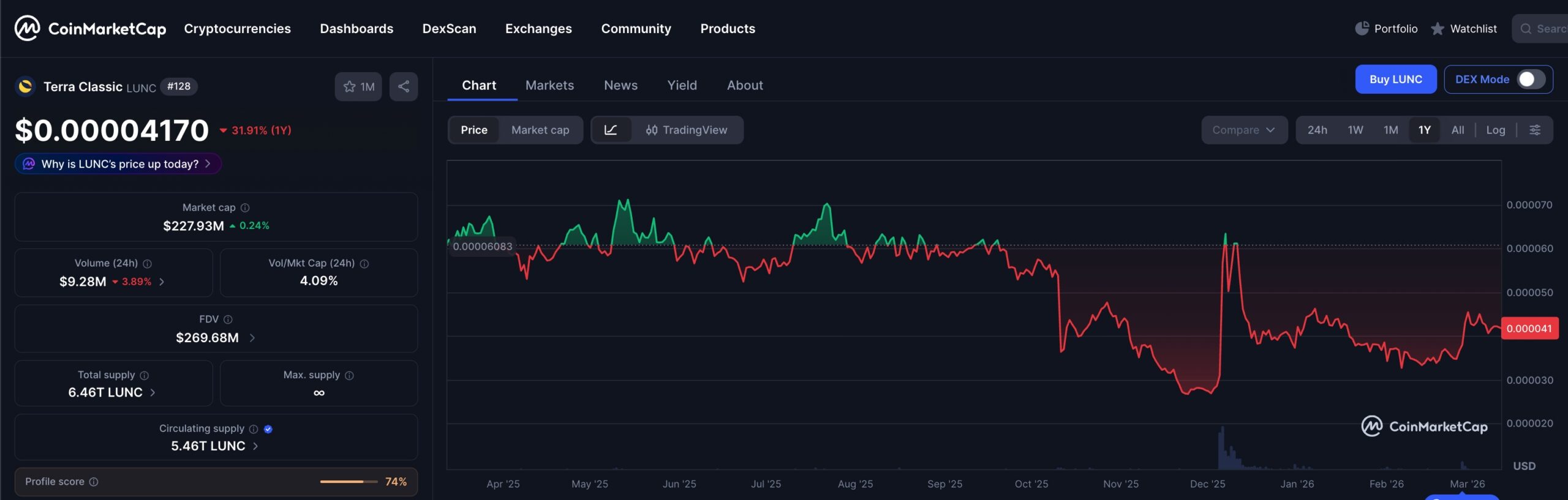Switch to the News tab
This screenshot has height=500, width=1568.
point(621,85)
